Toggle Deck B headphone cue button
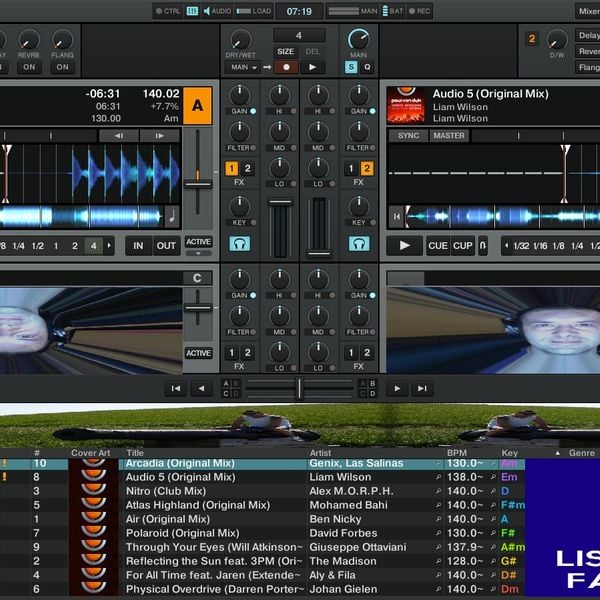The image size is (600, 600). [359, 243]
